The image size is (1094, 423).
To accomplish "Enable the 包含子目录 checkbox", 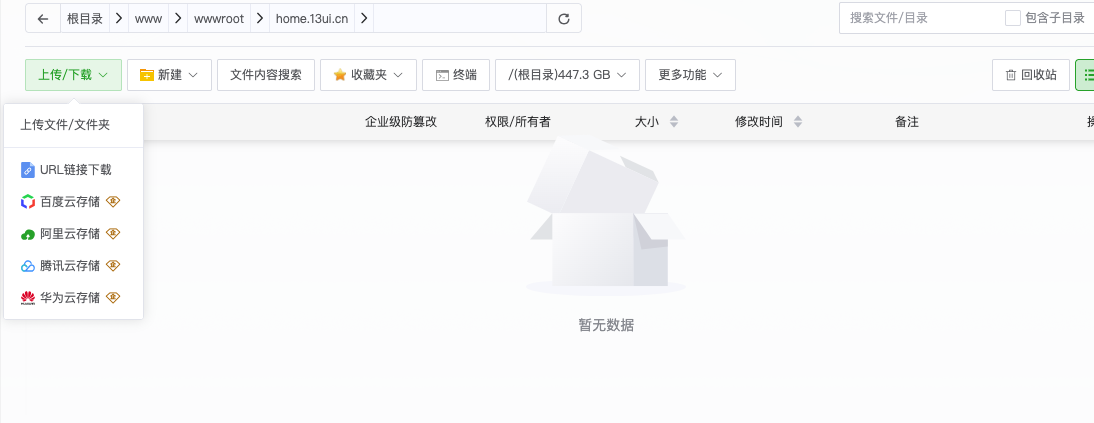I will 1013,18.
